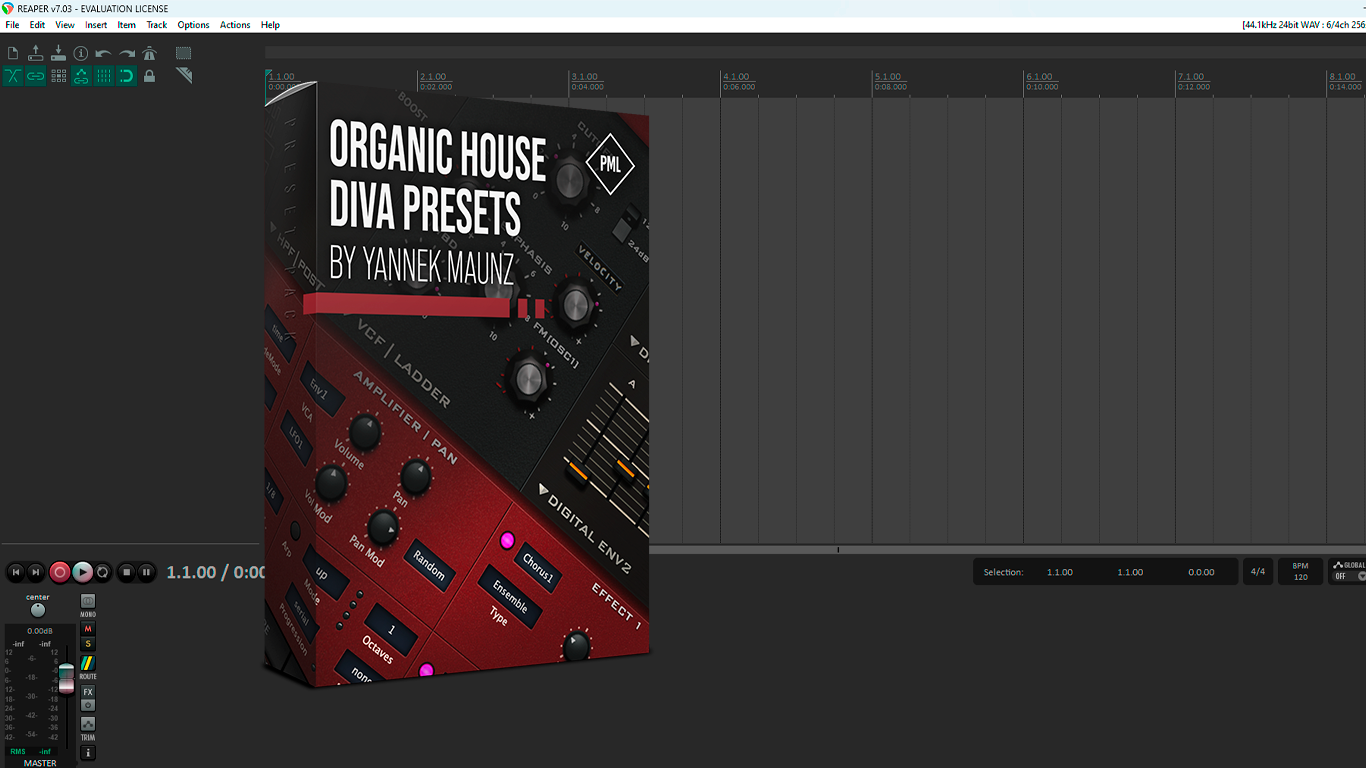This screenshot has height=768, width=1366.
Task: Toggle snap magnet icon
Action: coord(127,76)
